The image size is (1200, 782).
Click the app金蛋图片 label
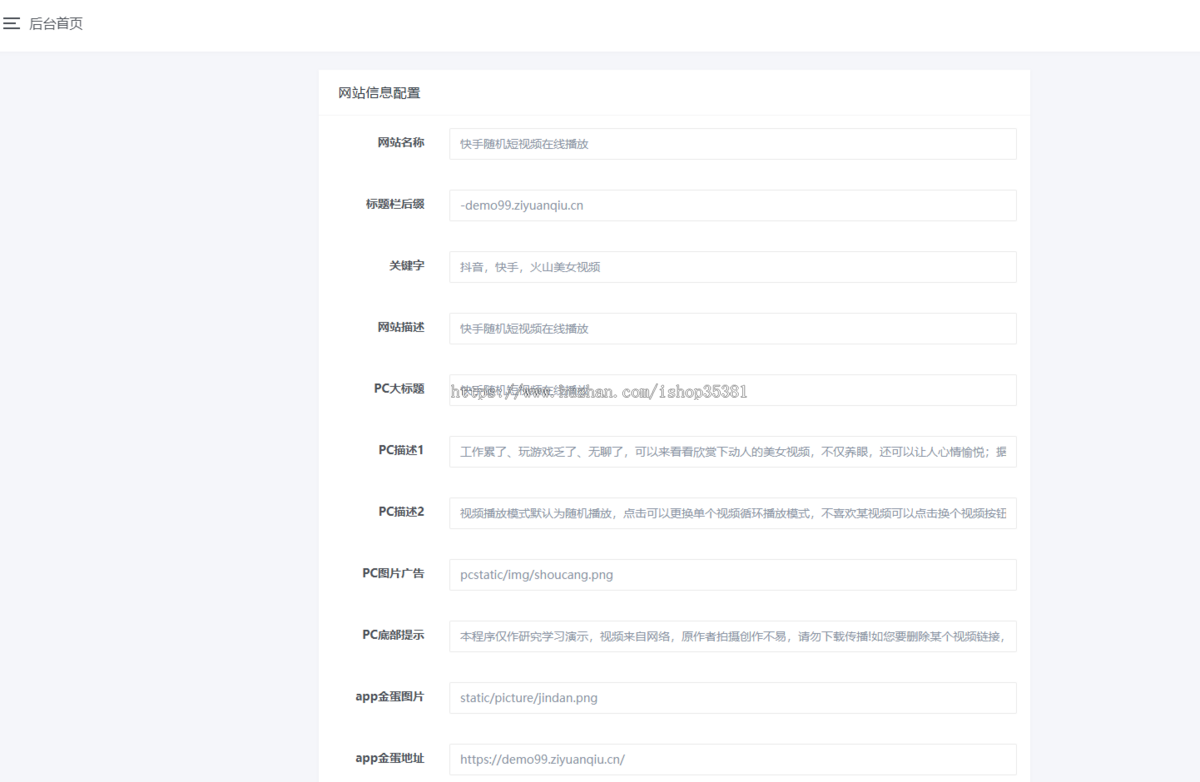(390, 697)
